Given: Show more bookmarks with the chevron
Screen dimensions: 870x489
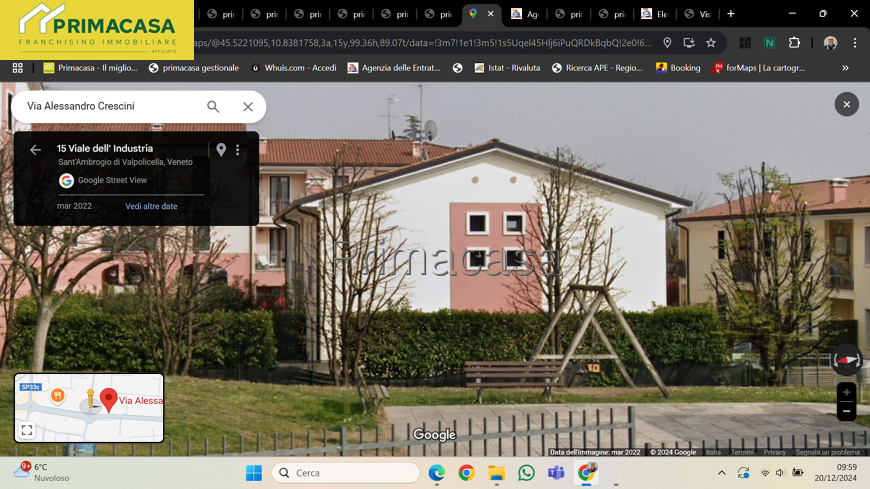Looking at the screenshot, I should (x=845, y=68).
